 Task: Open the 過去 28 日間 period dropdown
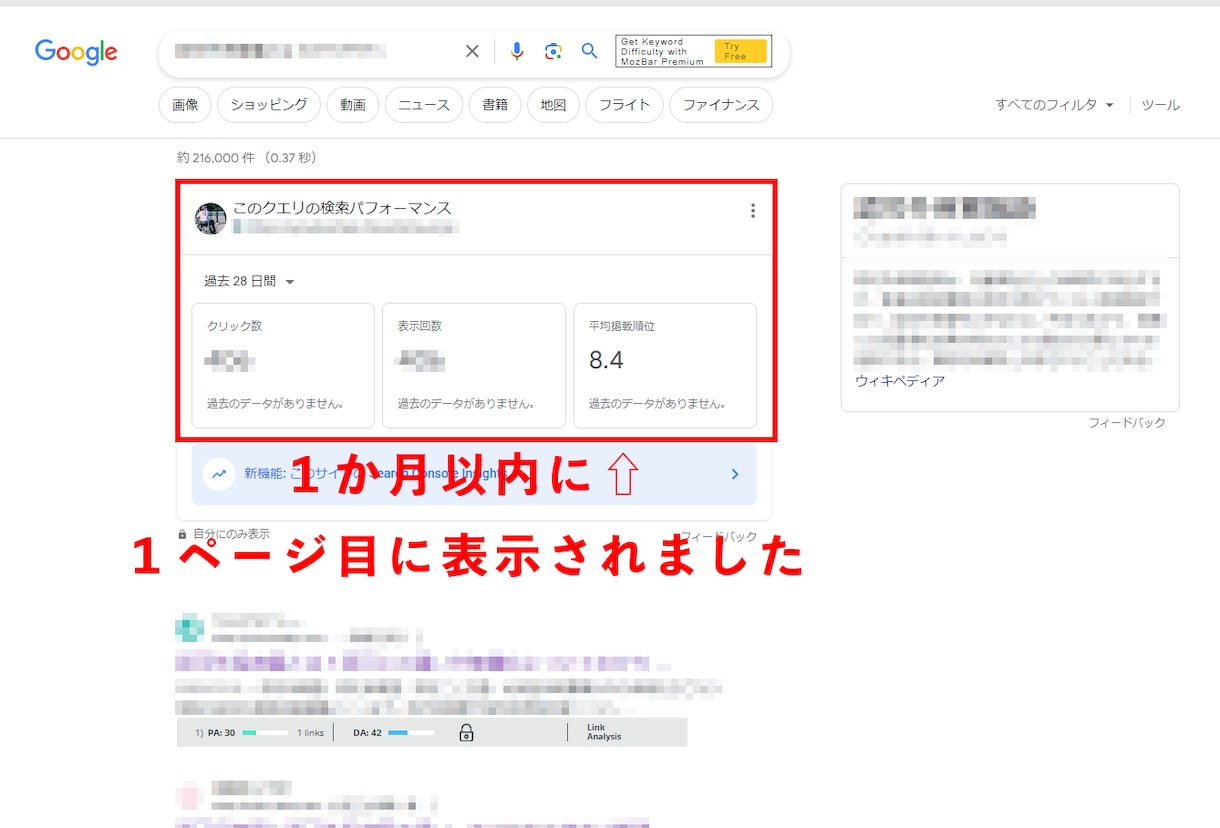pyautogui.click(x=249, y=282)
